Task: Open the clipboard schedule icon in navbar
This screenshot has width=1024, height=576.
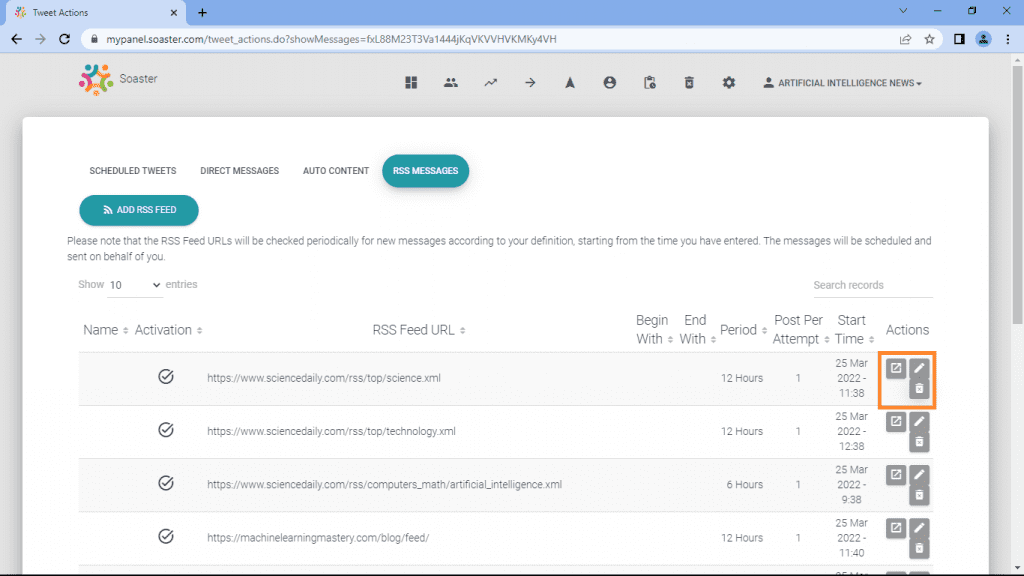Action: click(649, 83)
